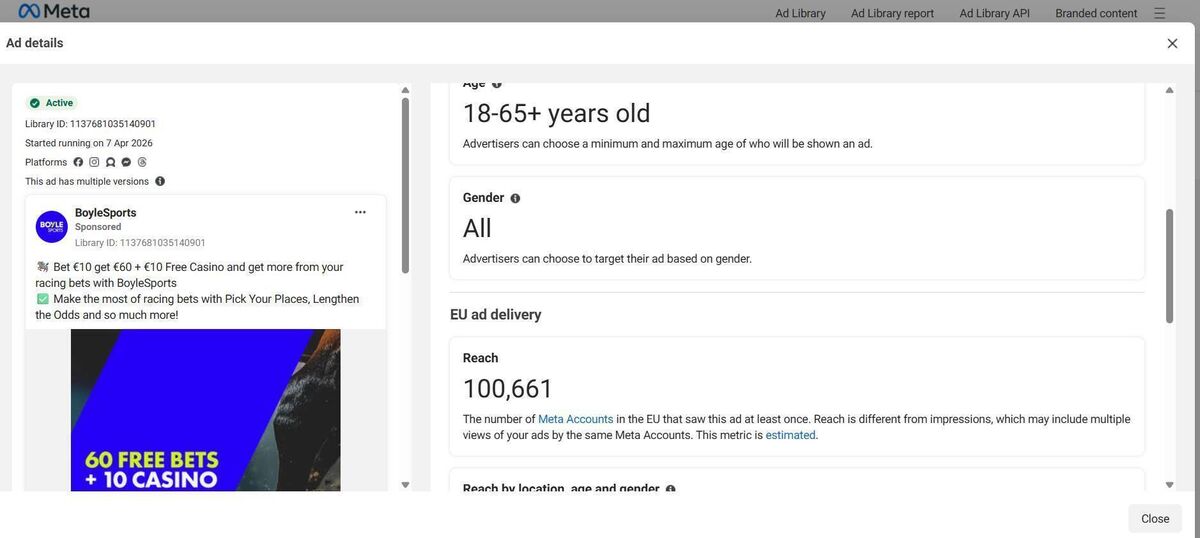This screenshot has width=1200, height=538.
Task: Click the Instagram platform icon
Action: click(94, 162)
